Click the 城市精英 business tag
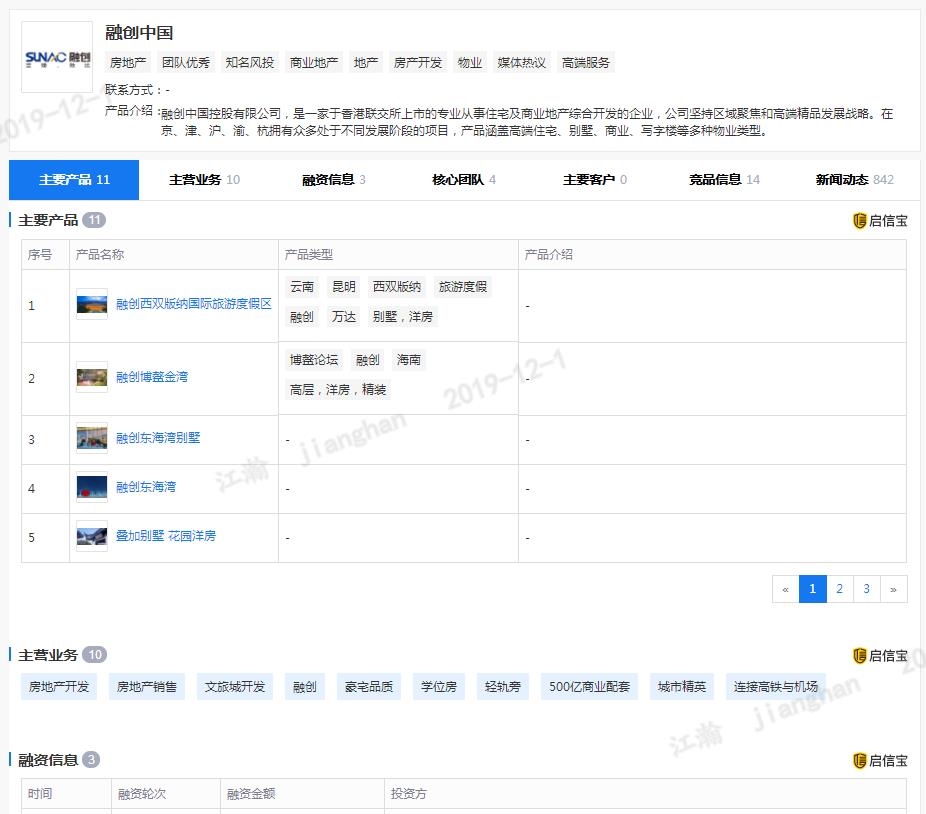The image size is (926, 814). pos(682,686)
